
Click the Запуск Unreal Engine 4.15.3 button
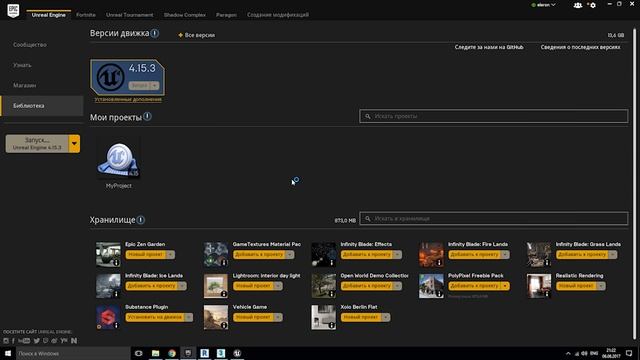(37, 143)
